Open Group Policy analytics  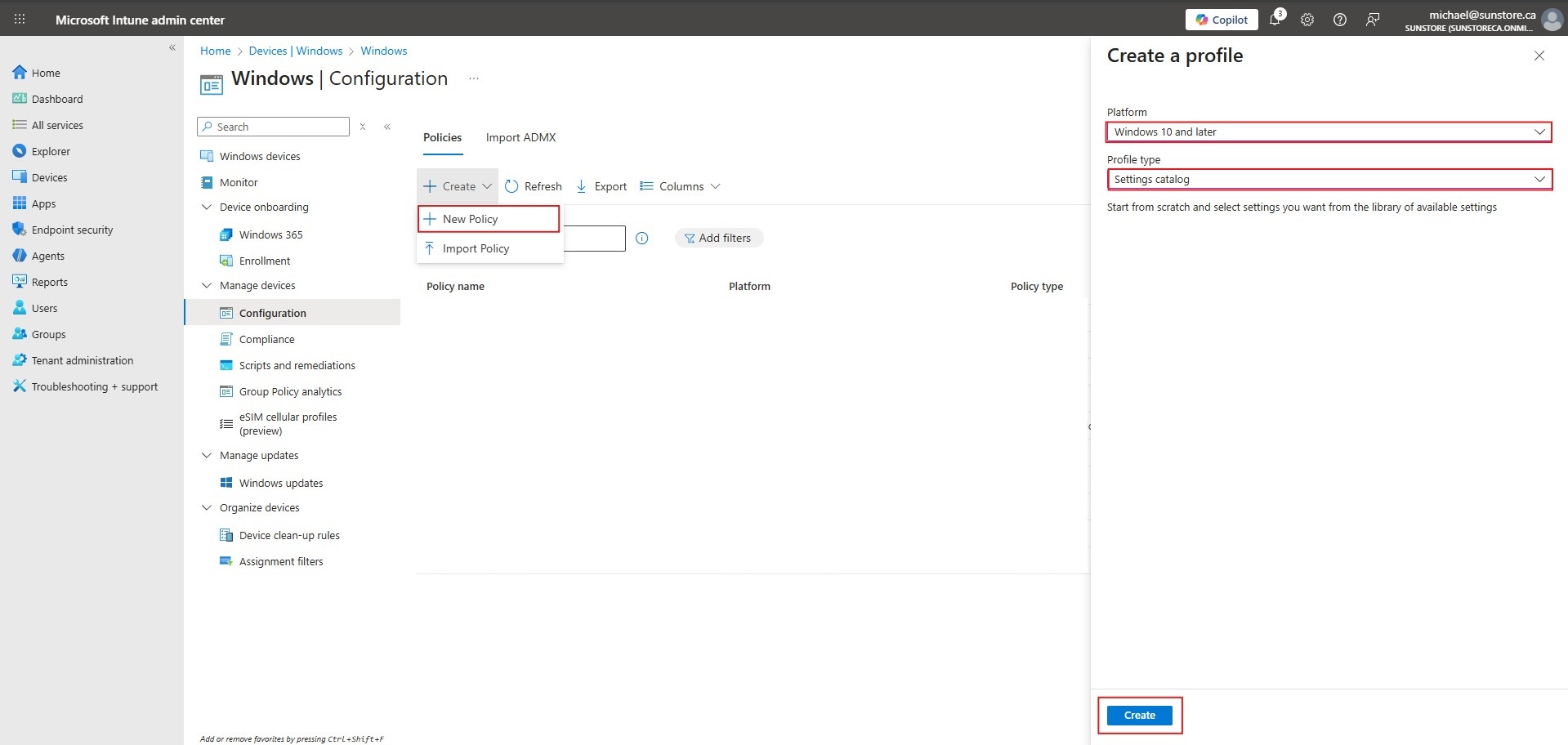(x=291, y=391)
